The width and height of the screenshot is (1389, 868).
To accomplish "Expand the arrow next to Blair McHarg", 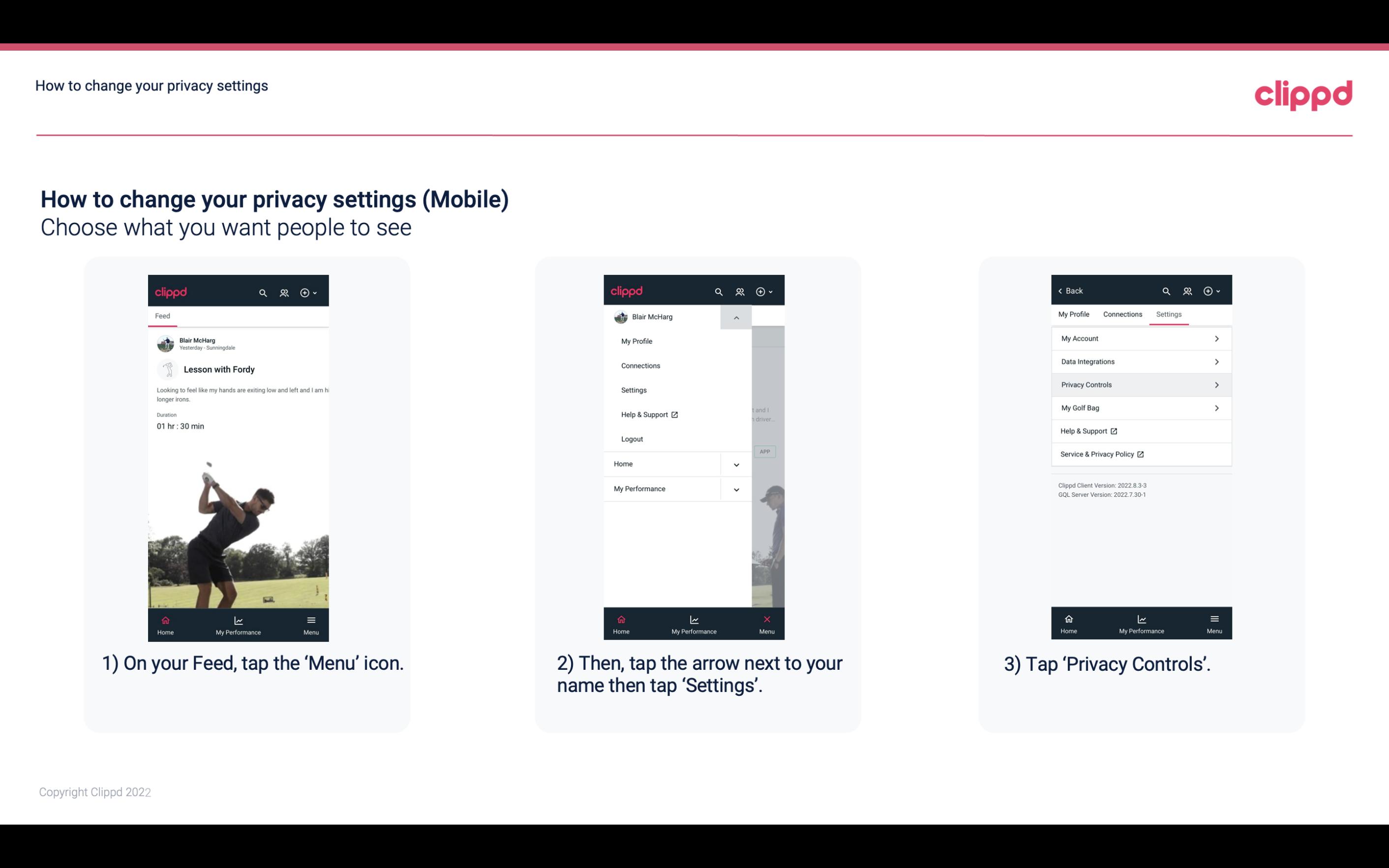I will tap(737, 317).
